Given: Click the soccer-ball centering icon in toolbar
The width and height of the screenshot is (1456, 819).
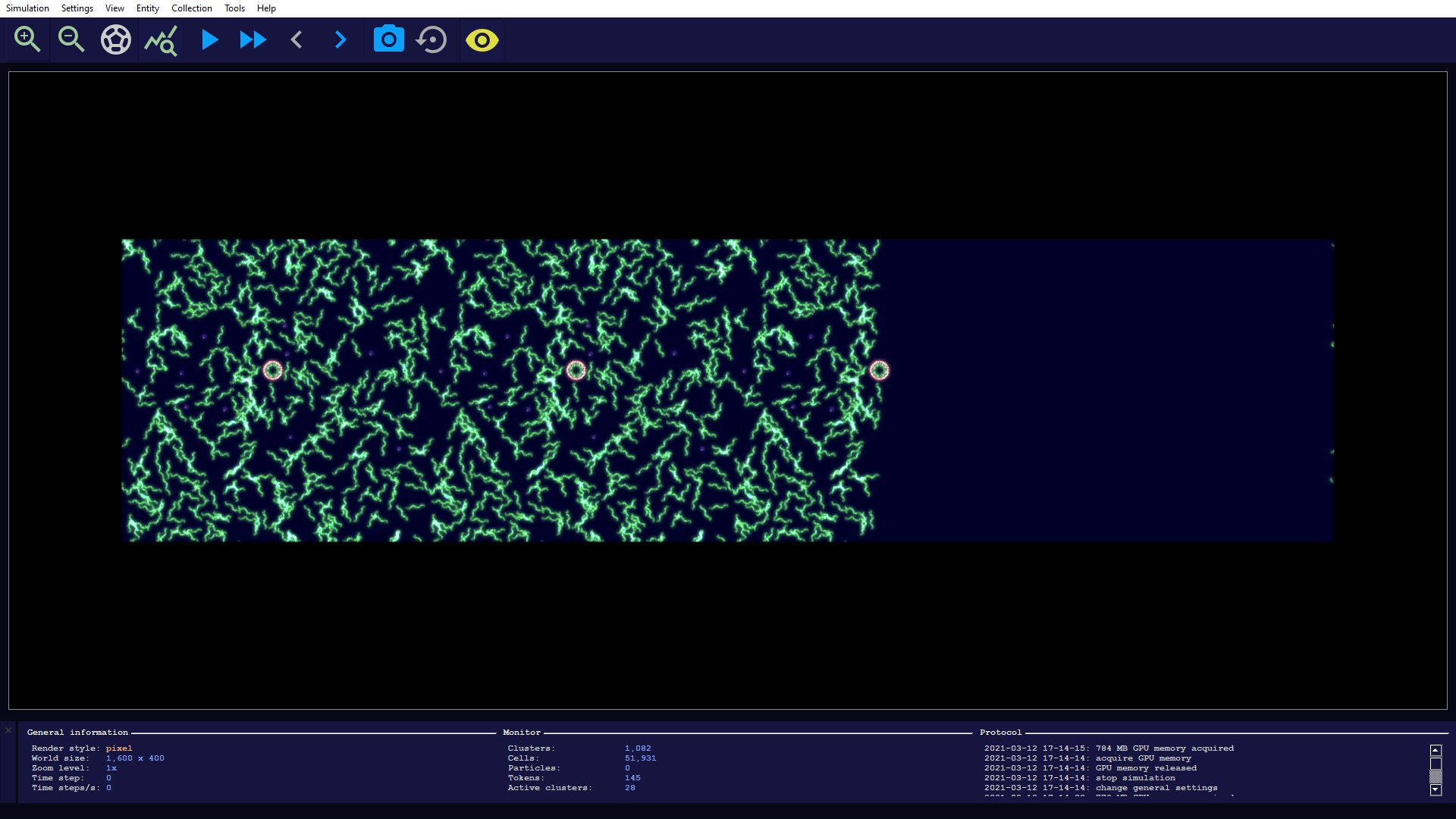Looking at the screenshot, I should point(116,39).
